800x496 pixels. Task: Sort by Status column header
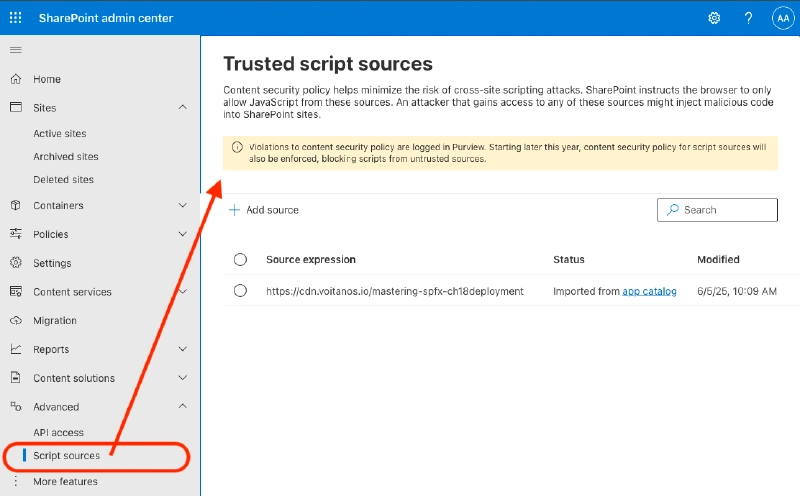[x=569, y=259]
